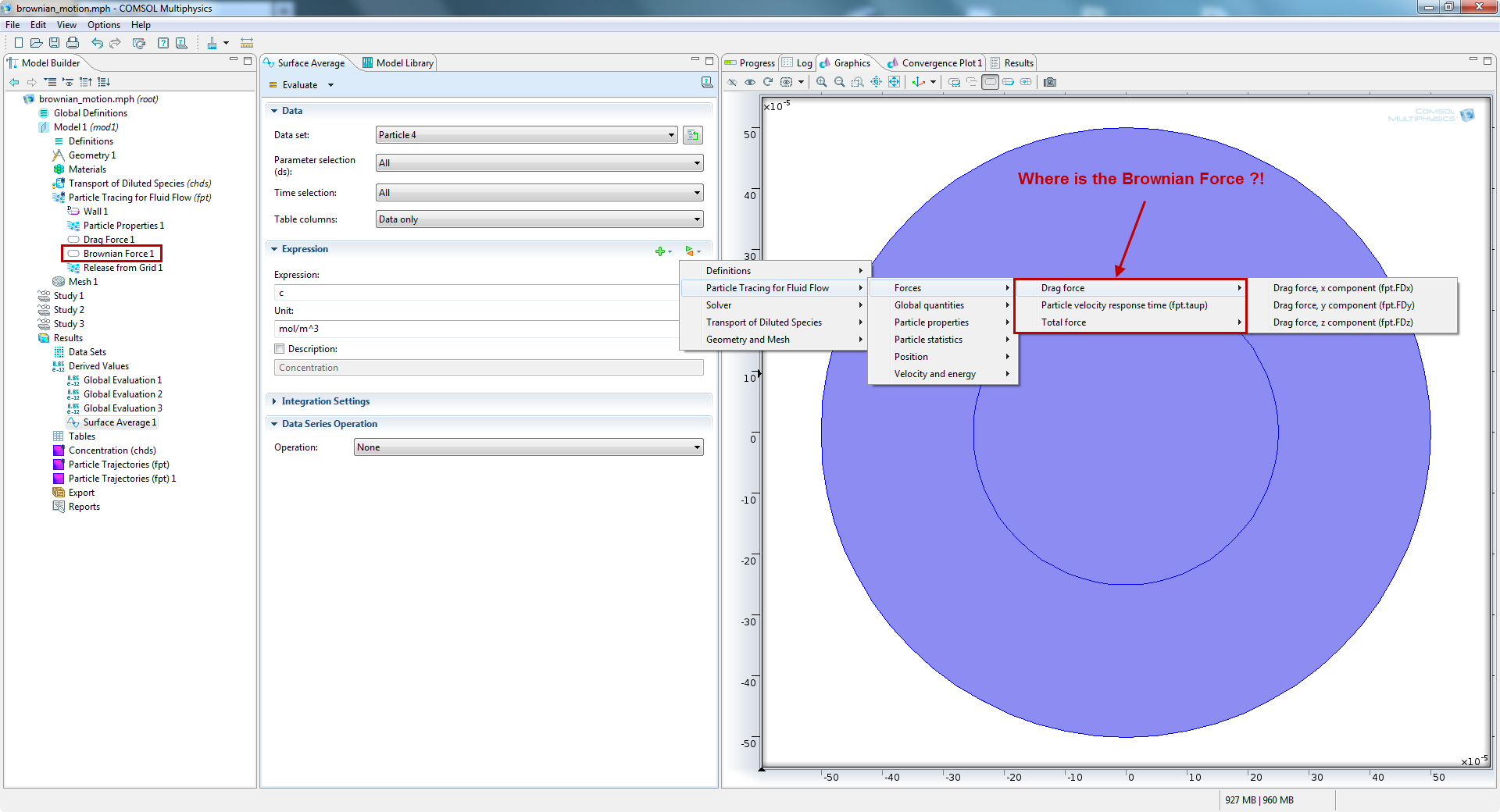Click the Print icon in the toolbar
The height and width of the screenshot is (812, 1500).
[73, 43]
